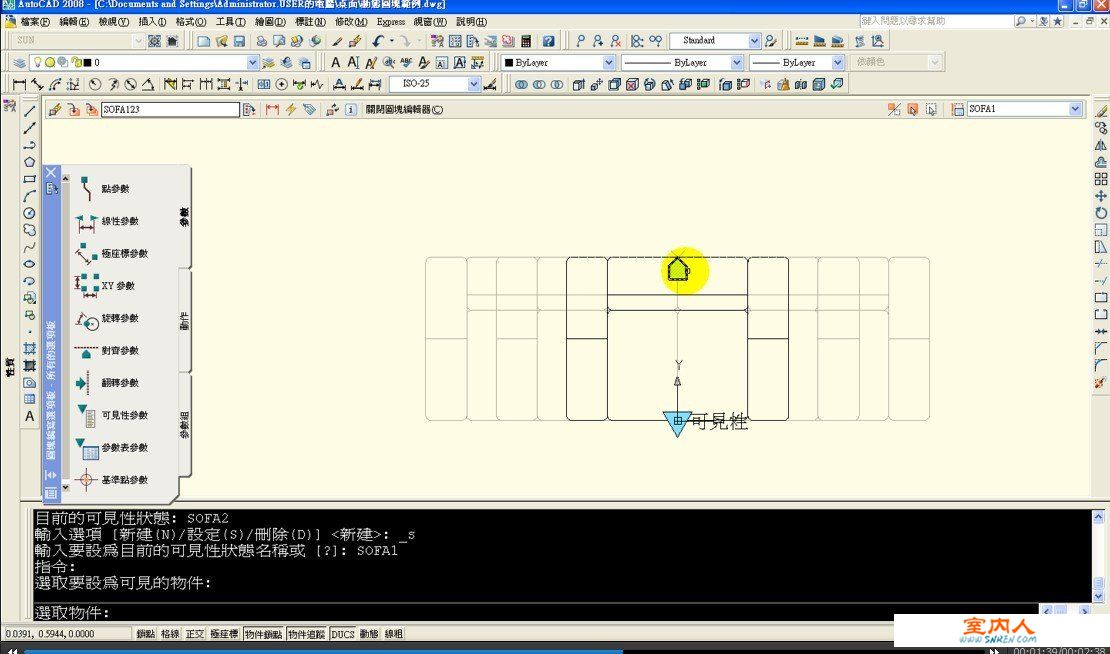Click the command line scrollbar up arrow
The height and width of the screenshot is (654, 1110).
pos(1099,517)
